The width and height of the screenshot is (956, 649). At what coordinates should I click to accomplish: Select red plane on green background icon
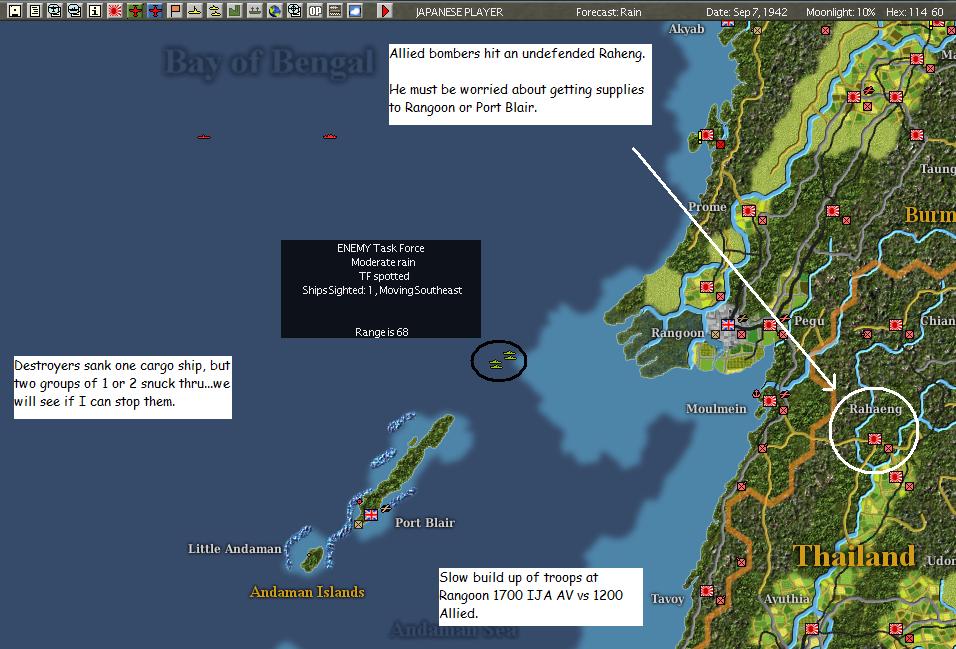[135, 10]
